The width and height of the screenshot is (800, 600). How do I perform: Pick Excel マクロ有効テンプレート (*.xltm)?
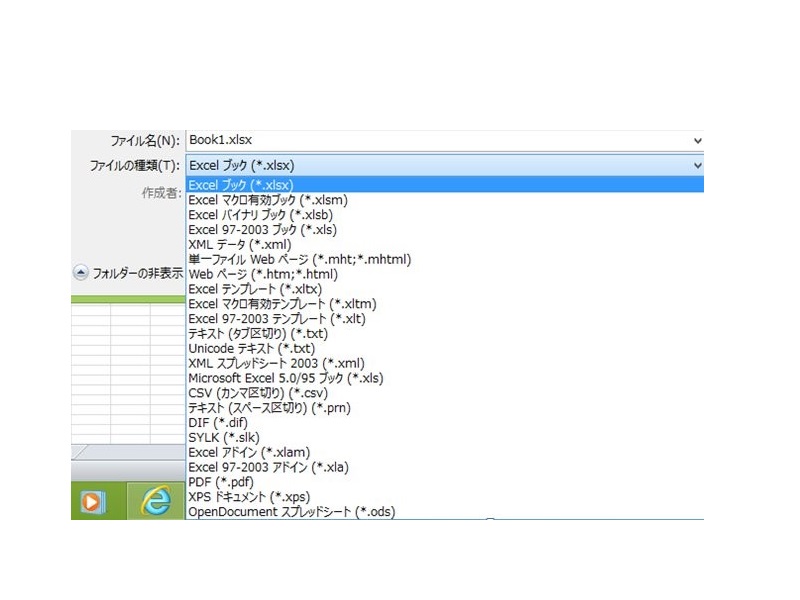[282, 304]
